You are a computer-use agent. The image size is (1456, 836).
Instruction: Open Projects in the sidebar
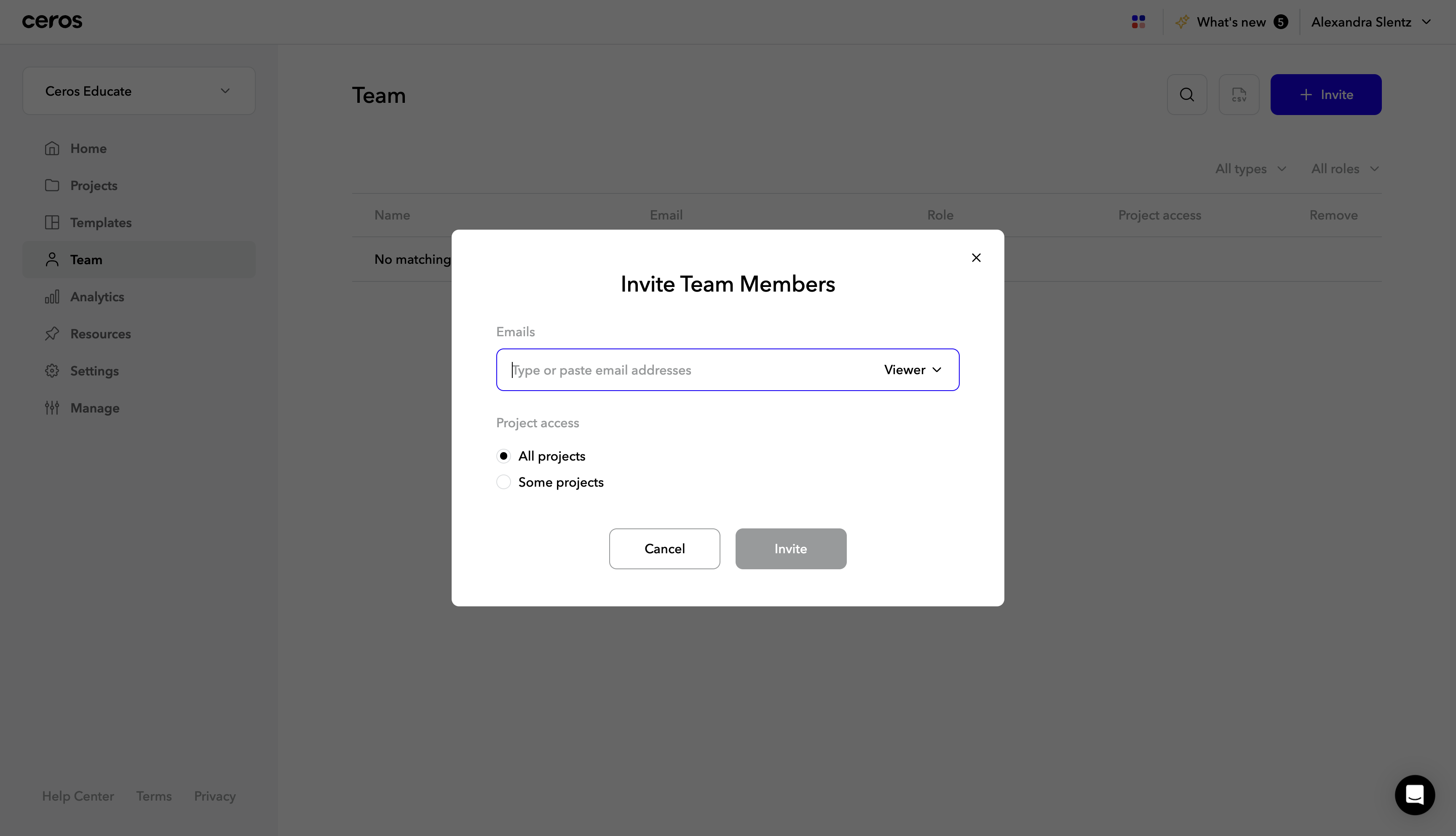coord(139,185)
